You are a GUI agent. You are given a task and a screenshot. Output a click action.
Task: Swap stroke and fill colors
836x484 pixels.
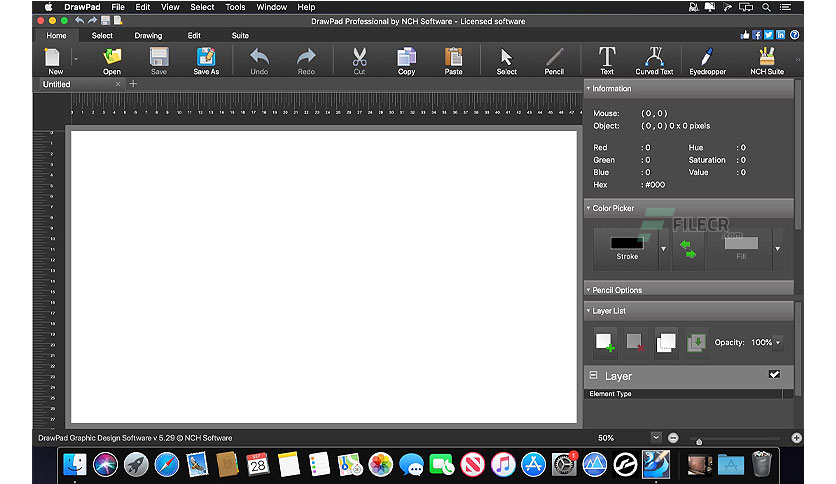tap(688, 249)
